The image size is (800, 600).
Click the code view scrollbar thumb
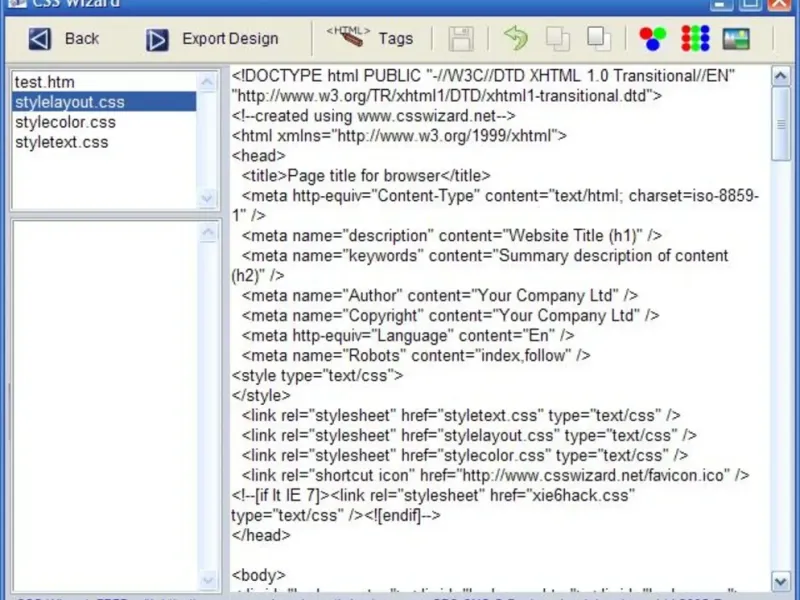[781, 124]
